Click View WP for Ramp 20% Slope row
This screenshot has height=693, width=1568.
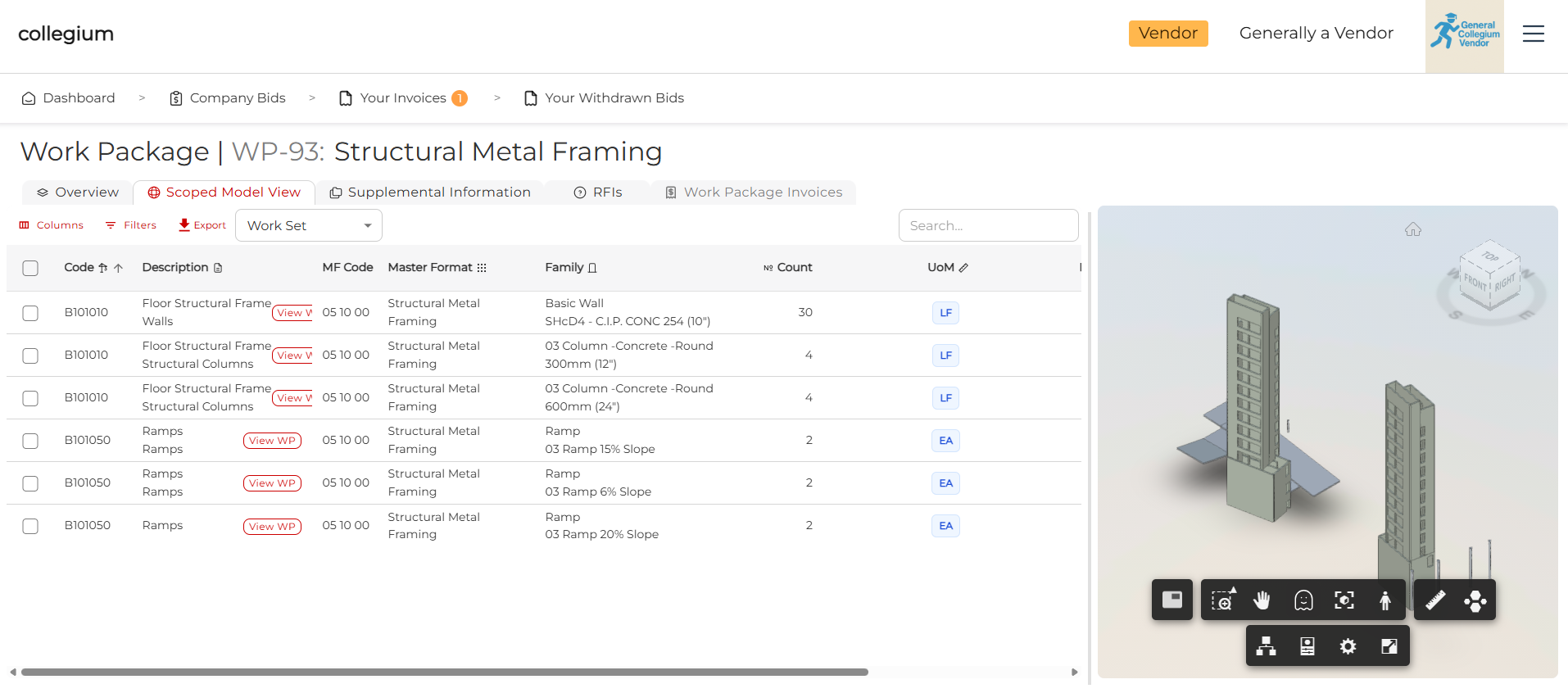tap(272, 527)
